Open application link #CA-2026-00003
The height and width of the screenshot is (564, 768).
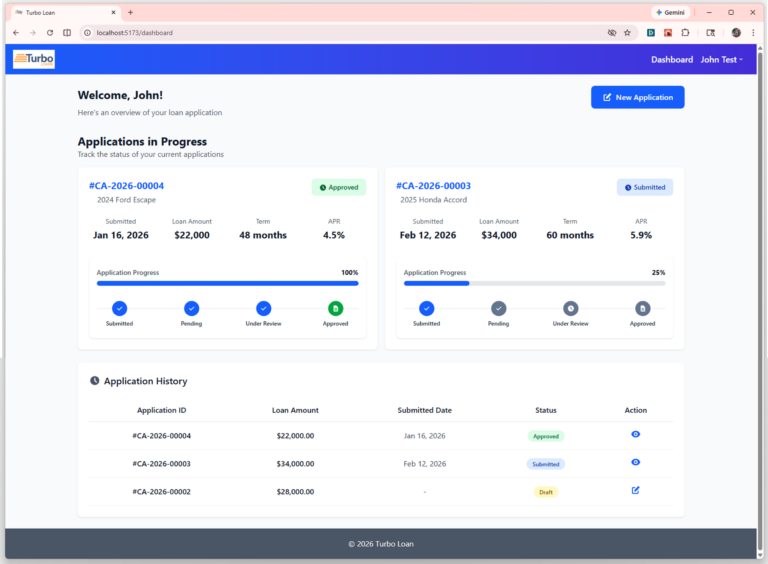click(433, 186)
